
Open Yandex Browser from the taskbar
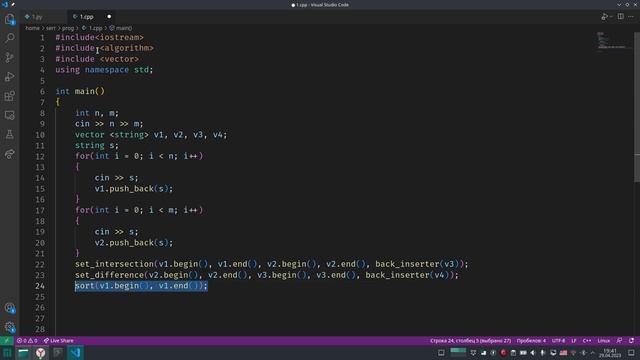pos(40,353)
